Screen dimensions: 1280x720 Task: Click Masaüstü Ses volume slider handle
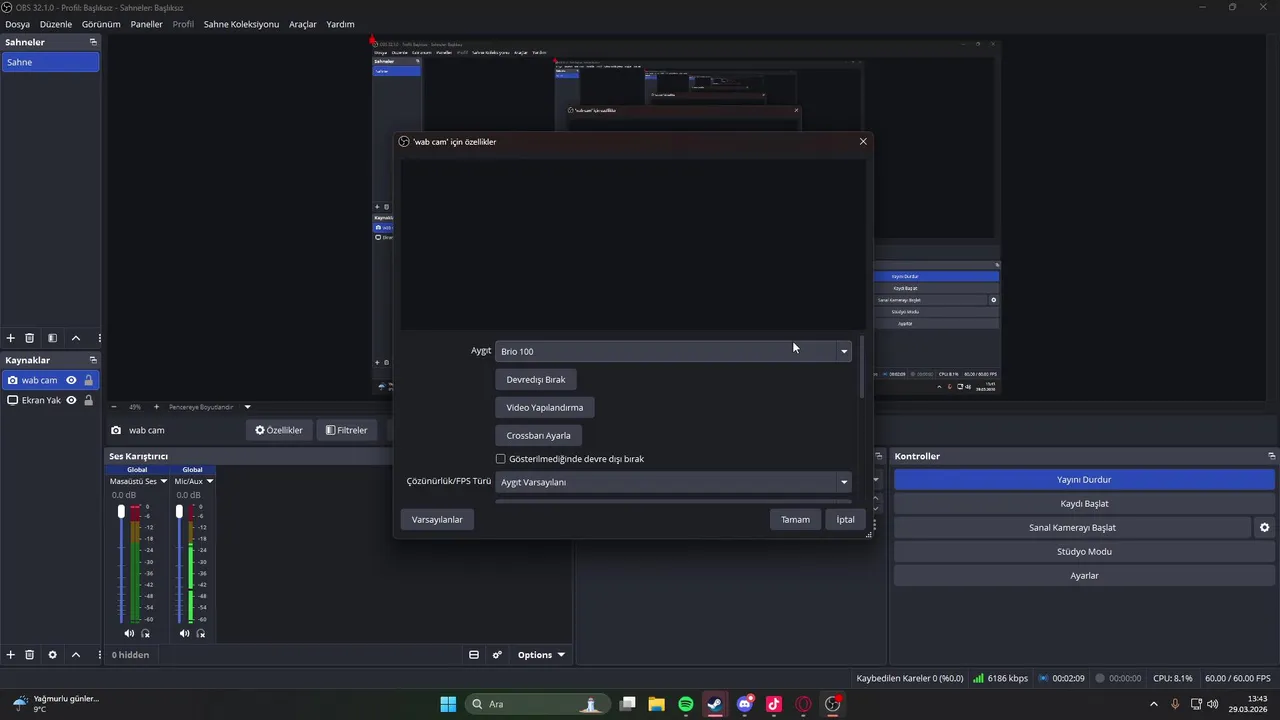(121, 511)
